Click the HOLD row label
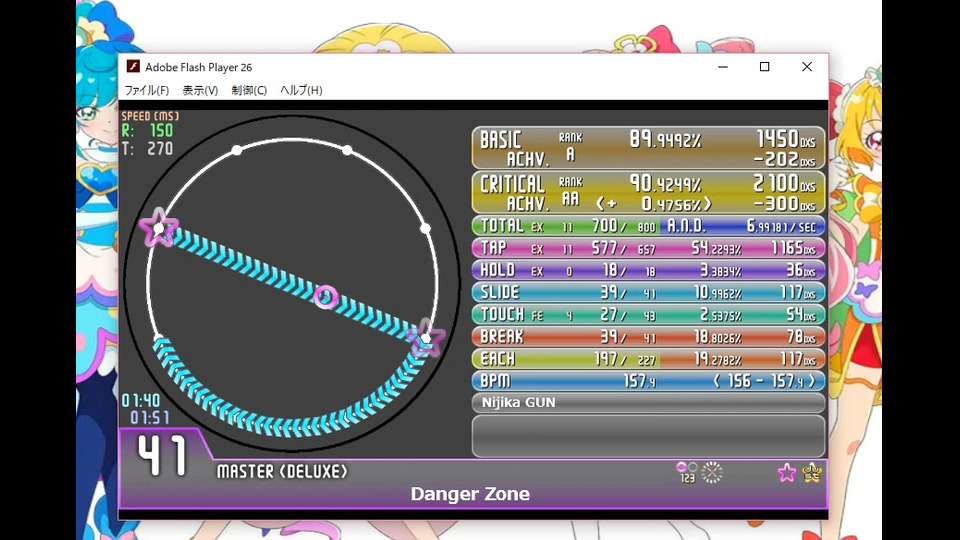The height and width of the screenshot is (540, 960). (x=498, y=270)
